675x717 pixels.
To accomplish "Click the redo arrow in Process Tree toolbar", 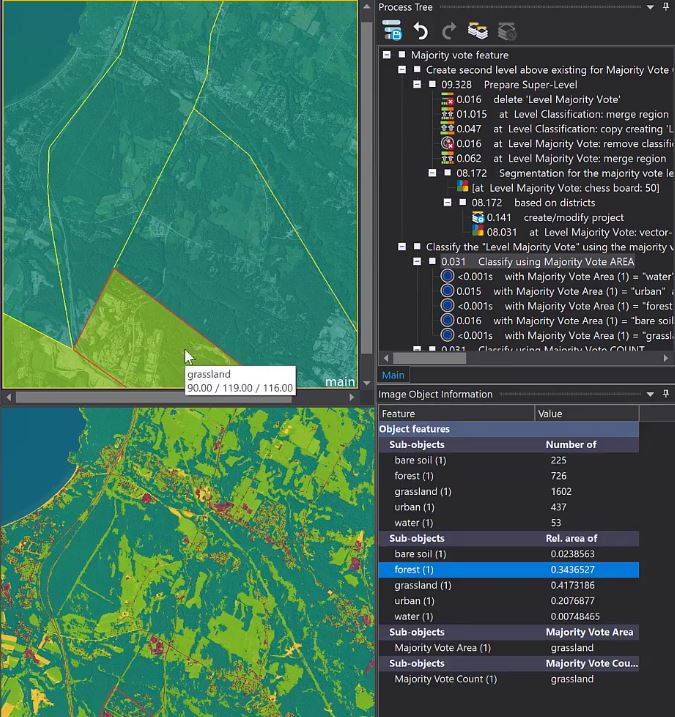I will tap(448, 31).
